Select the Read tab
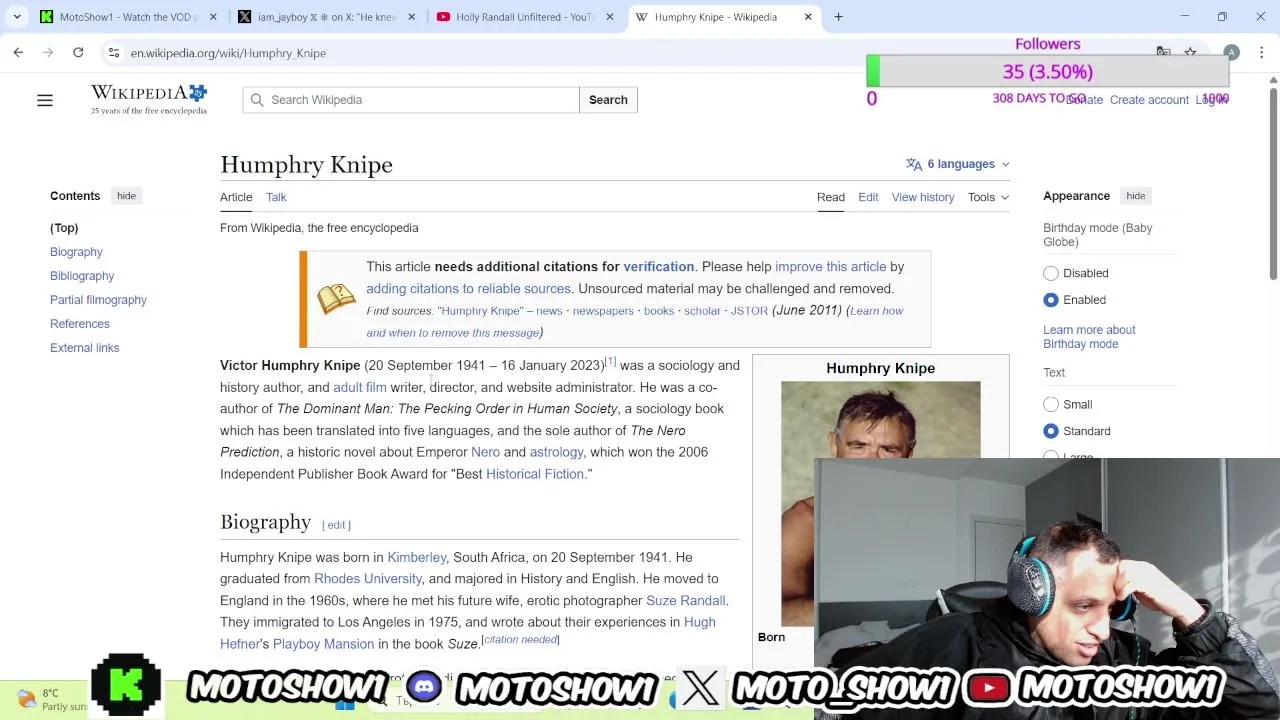The image size is (1280, 720). click(x=831, y=197)
